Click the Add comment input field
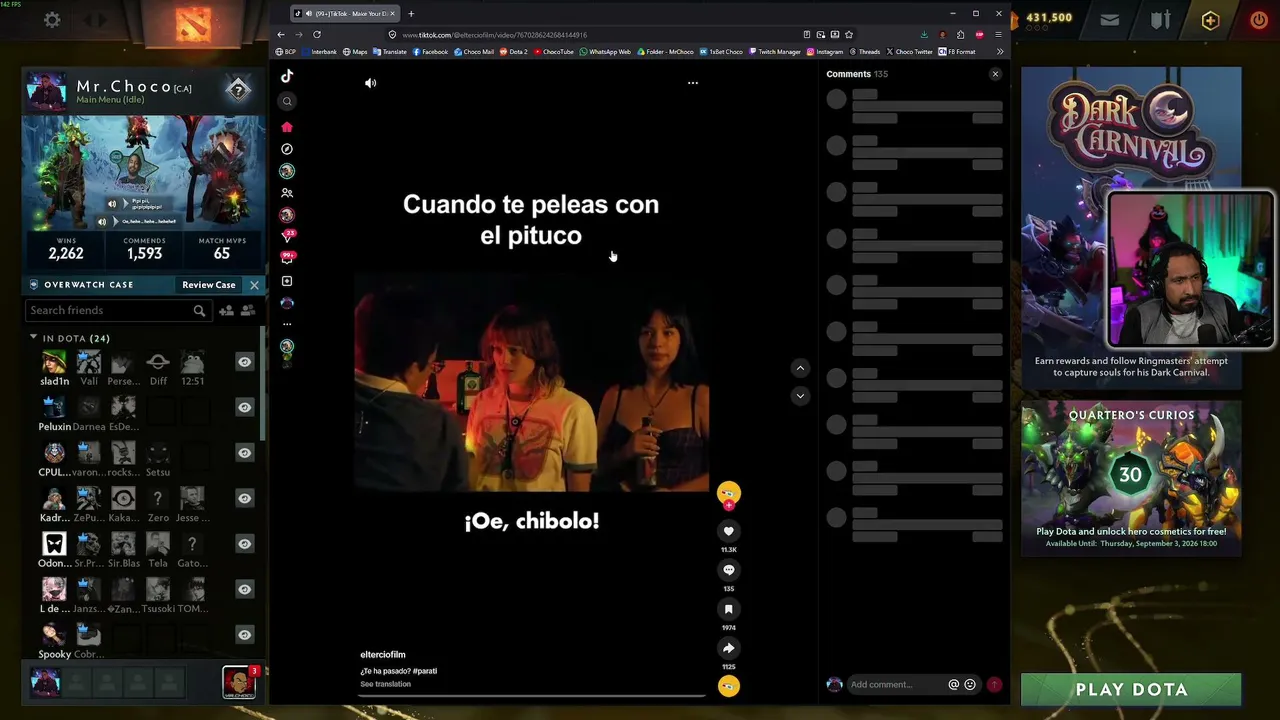Image resolution: width=1280 pixels, height=720 pixels. click(x=898, y=685)
